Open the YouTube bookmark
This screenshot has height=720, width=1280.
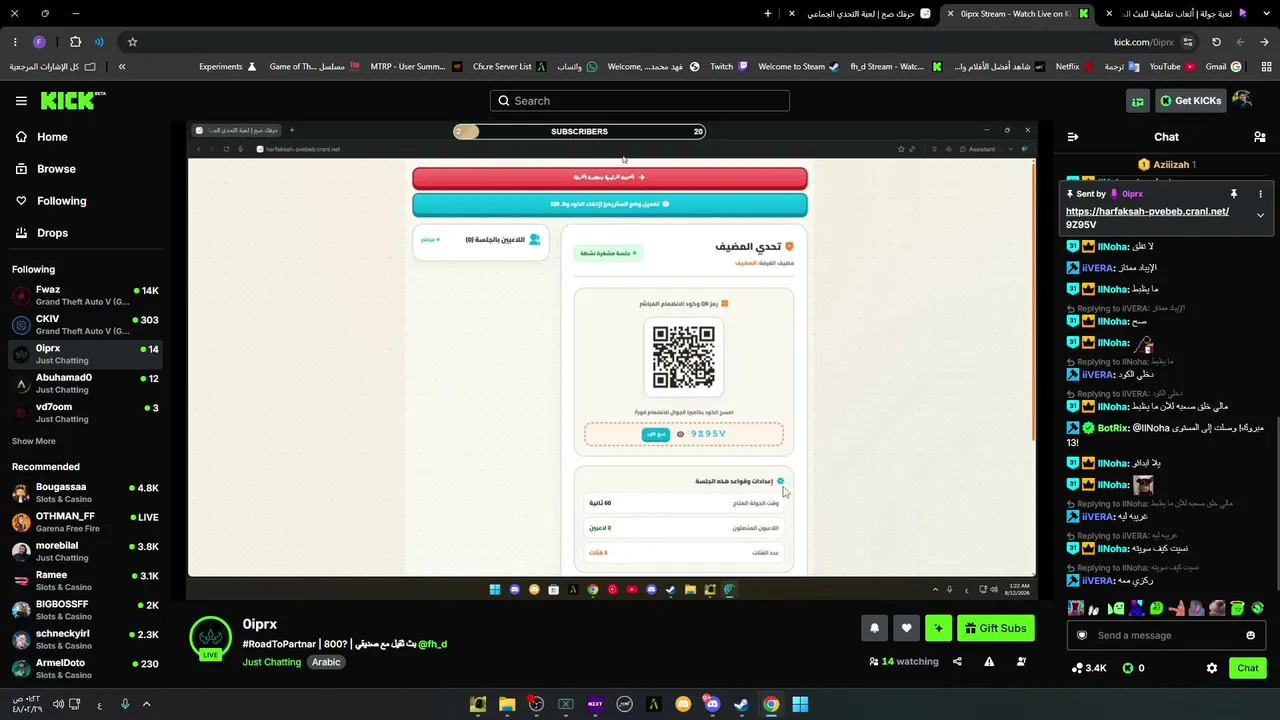[x=1172, y=67]
